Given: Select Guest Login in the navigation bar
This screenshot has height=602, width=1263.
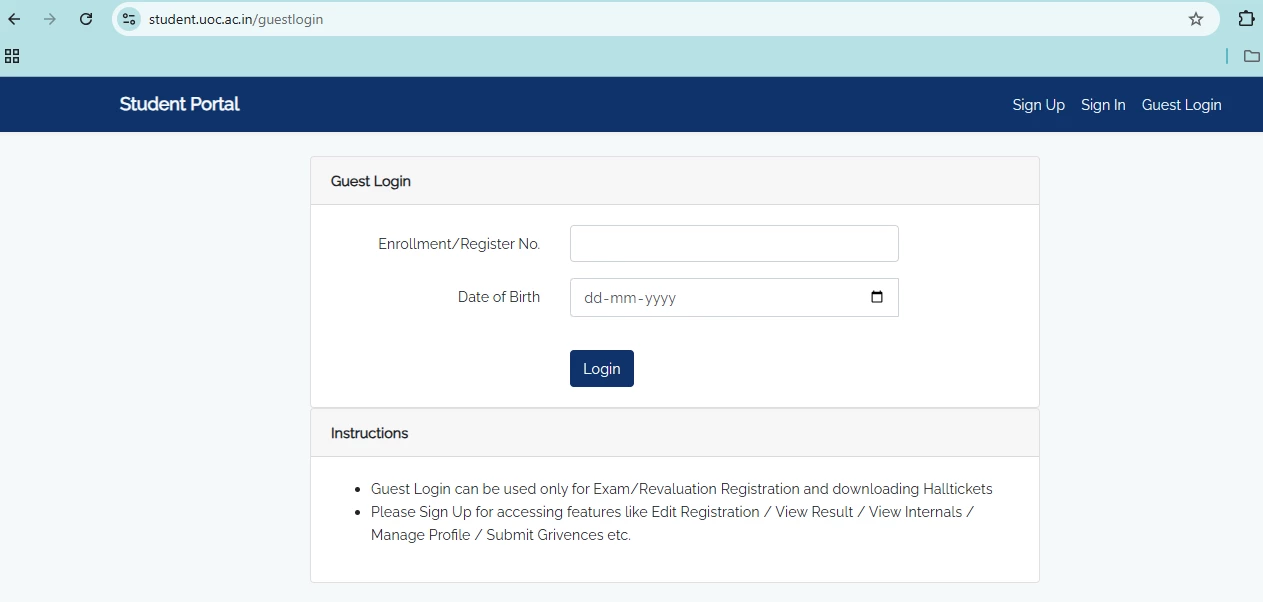Looking at the screenshot, I should click(1181, 105).
